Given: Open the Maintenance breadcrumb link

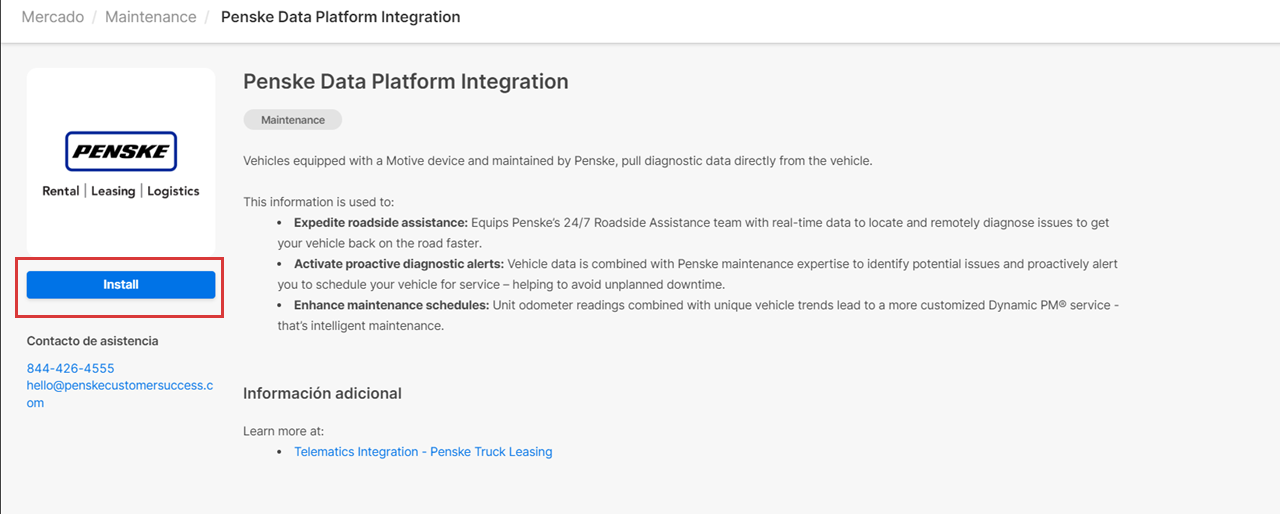Looking at the screenshot, I should (150, 17).
